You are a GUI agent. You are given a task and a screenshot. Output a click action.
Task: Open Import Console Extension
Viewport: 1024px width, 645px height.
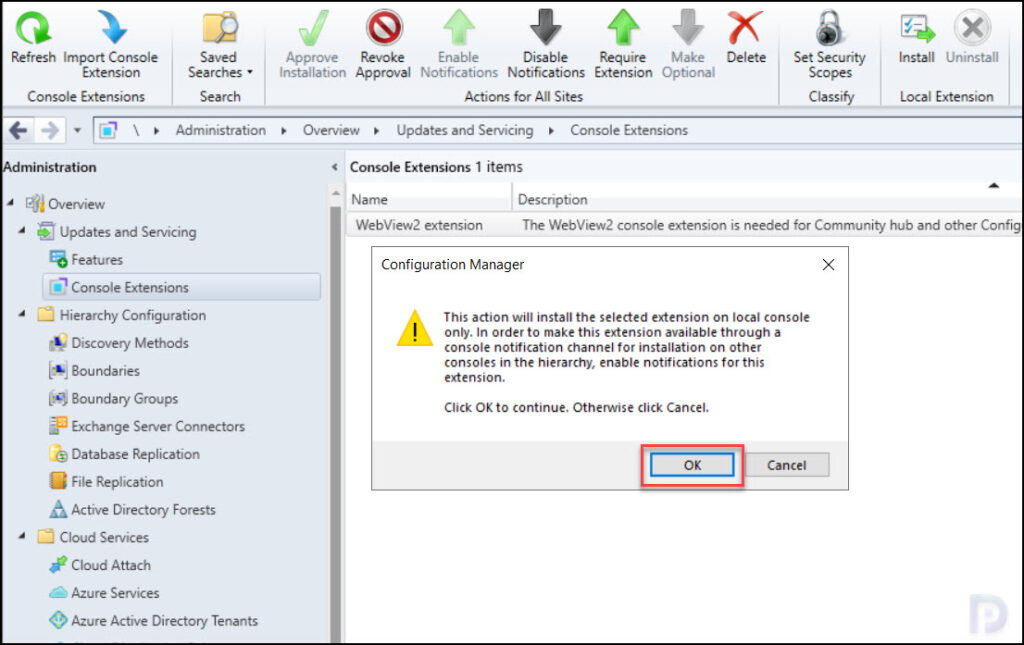[x=111, y=44]
